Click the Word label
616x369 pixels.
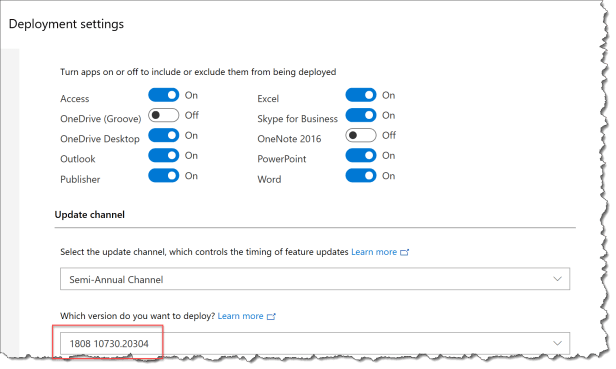(269, 179)
